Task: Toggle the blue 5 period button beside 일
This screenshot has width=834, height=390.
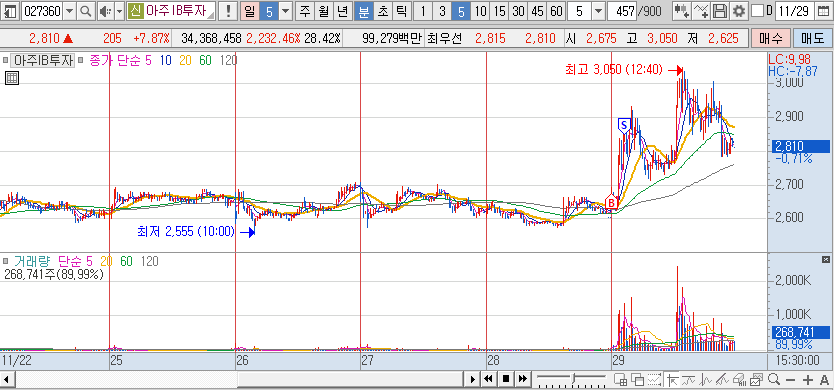Action: (x=269, y=11)
